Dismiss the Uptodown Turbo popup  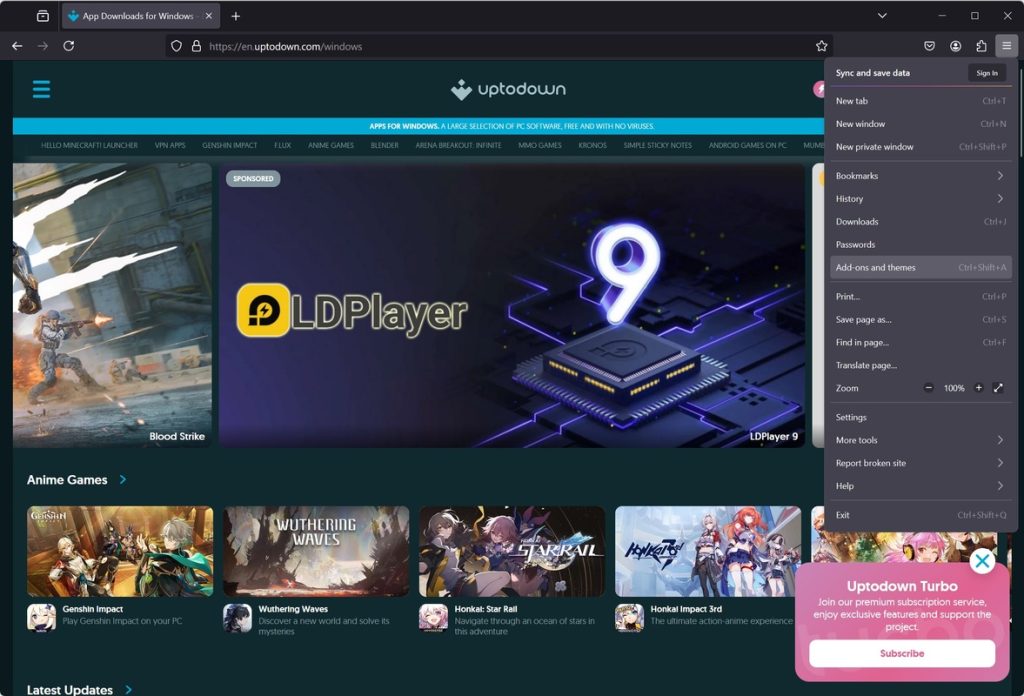click(982, 561)
